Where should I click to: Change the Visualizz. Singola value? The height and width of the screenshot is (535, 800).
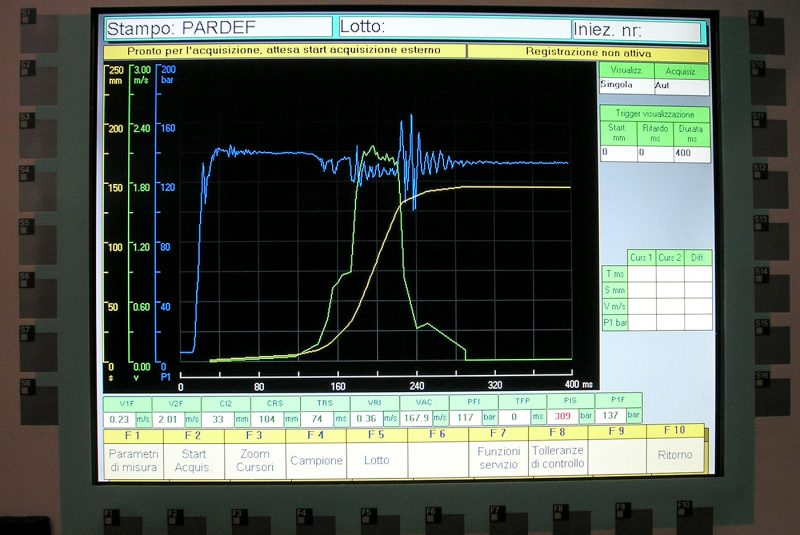625,86
